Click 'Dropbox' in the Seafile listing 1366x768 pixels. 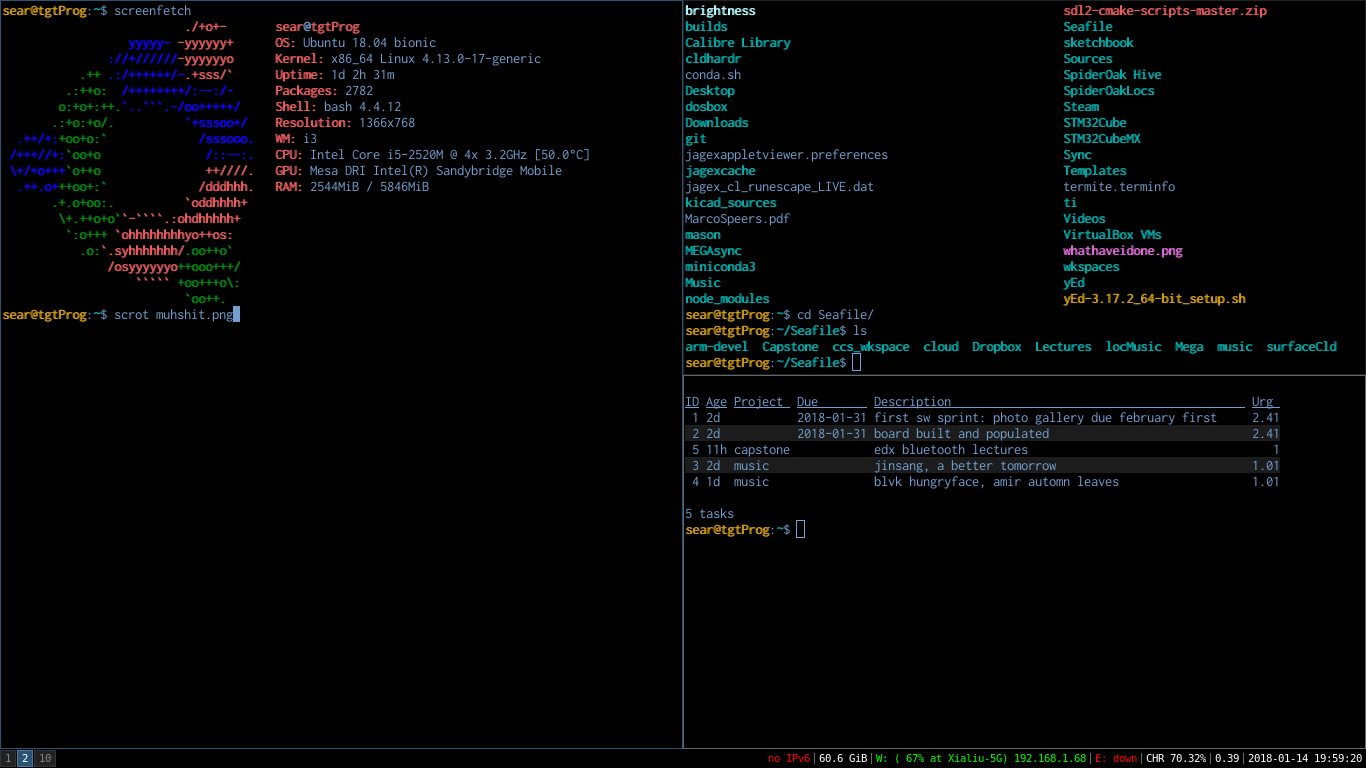997,347
